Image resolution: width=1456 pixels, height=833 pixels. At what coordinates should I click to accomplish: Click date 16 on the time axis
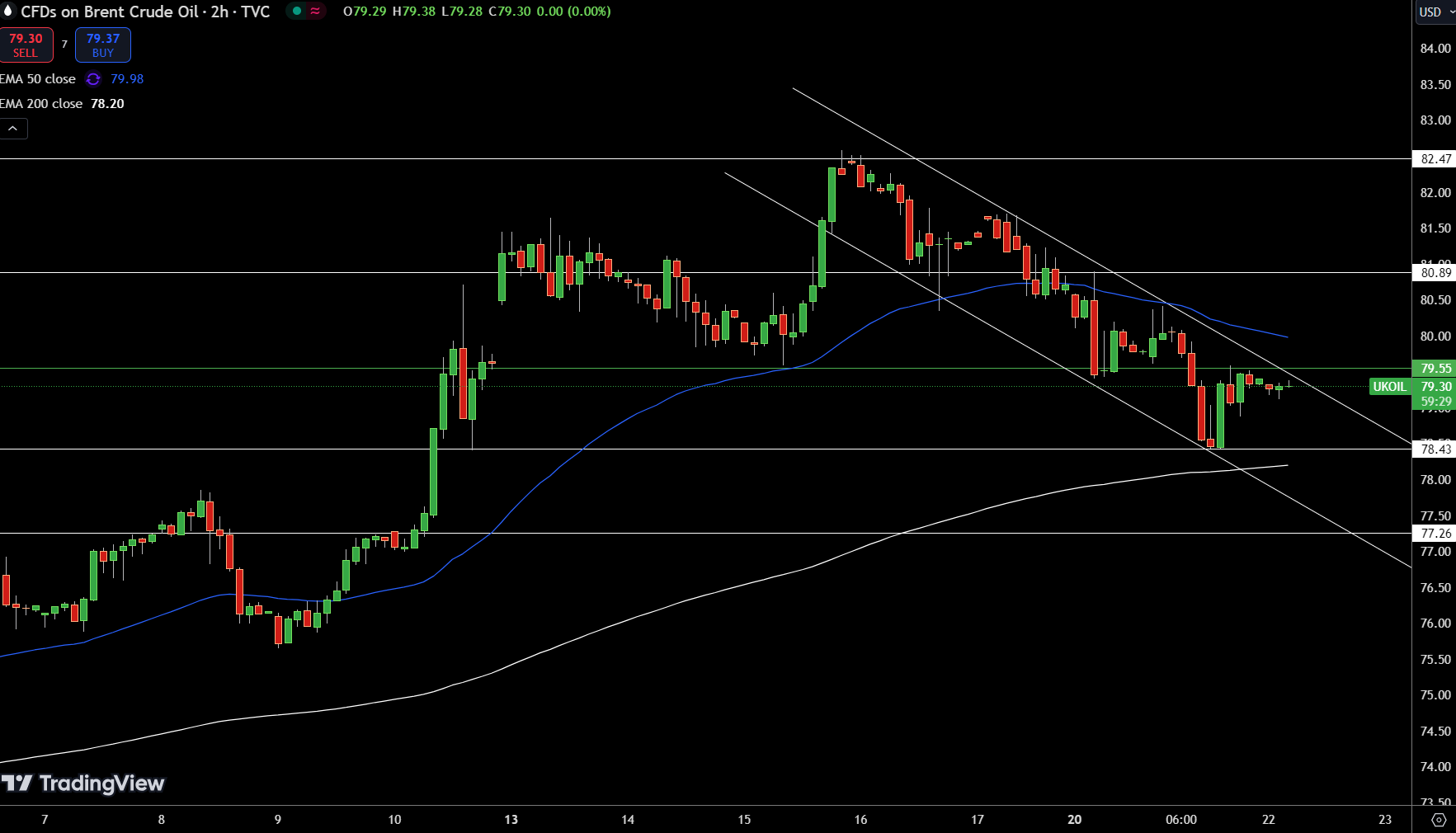[860, 820]
